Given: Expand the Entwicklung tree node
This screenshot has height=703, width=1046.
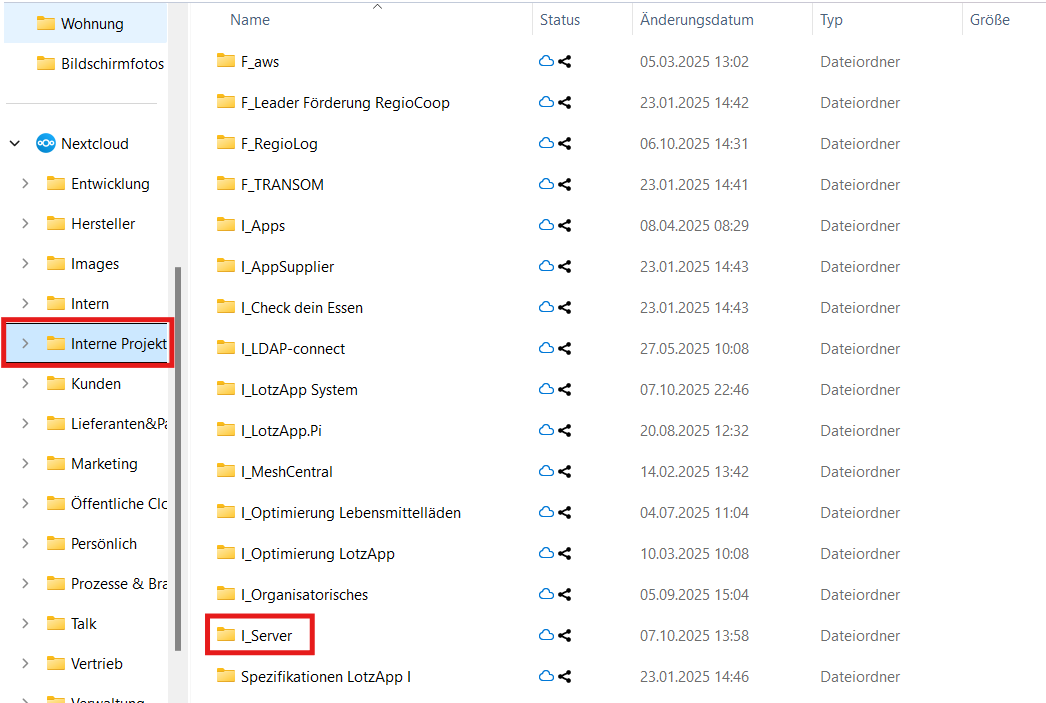Looking at the screenshot, I should 26,184.
